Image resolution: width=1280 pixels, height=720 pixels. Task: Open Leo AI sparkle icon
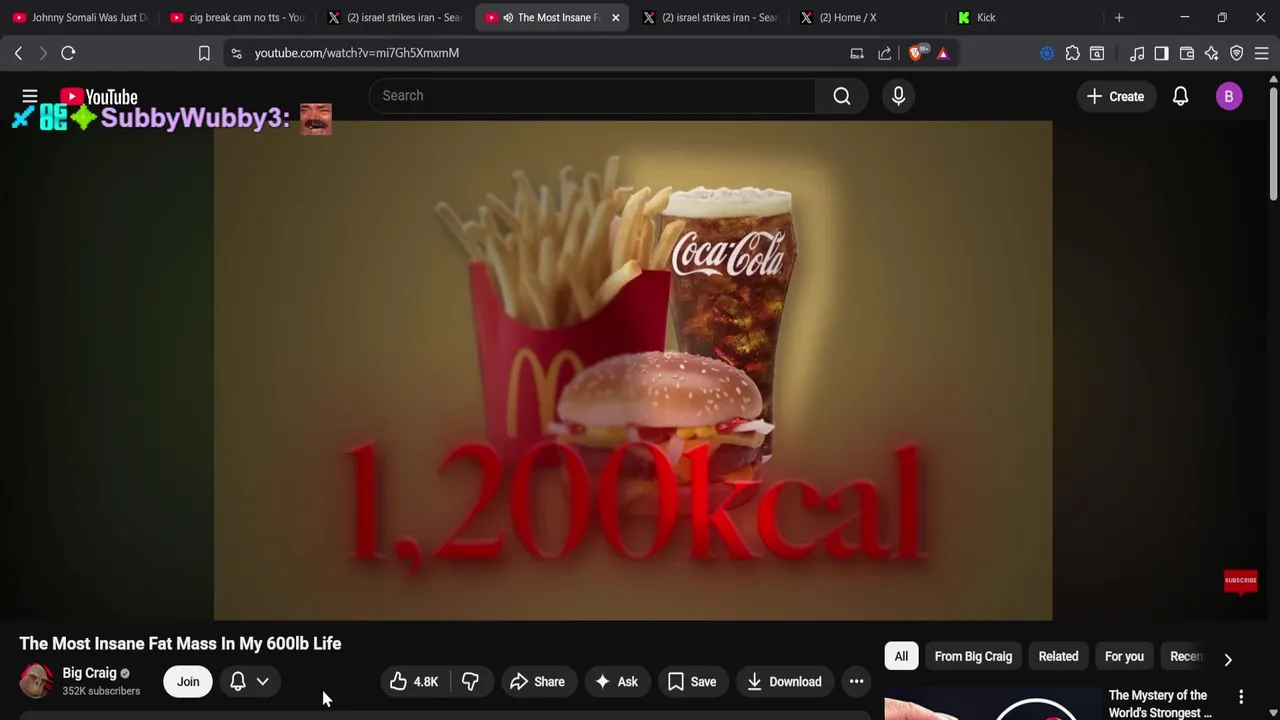(x=1212, y=53)
